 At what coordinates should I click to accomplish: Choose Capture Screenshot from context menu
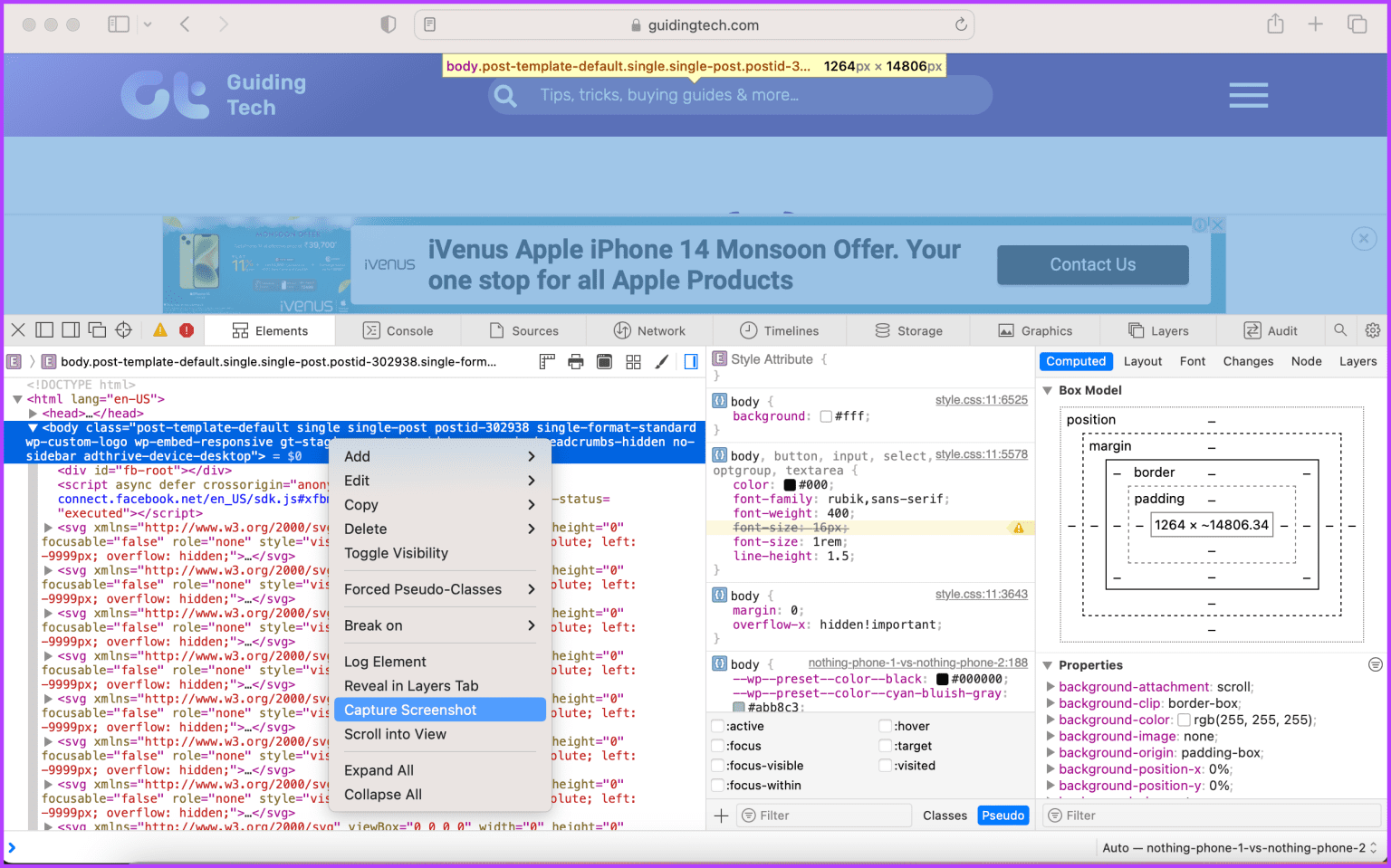click(410, 710)
